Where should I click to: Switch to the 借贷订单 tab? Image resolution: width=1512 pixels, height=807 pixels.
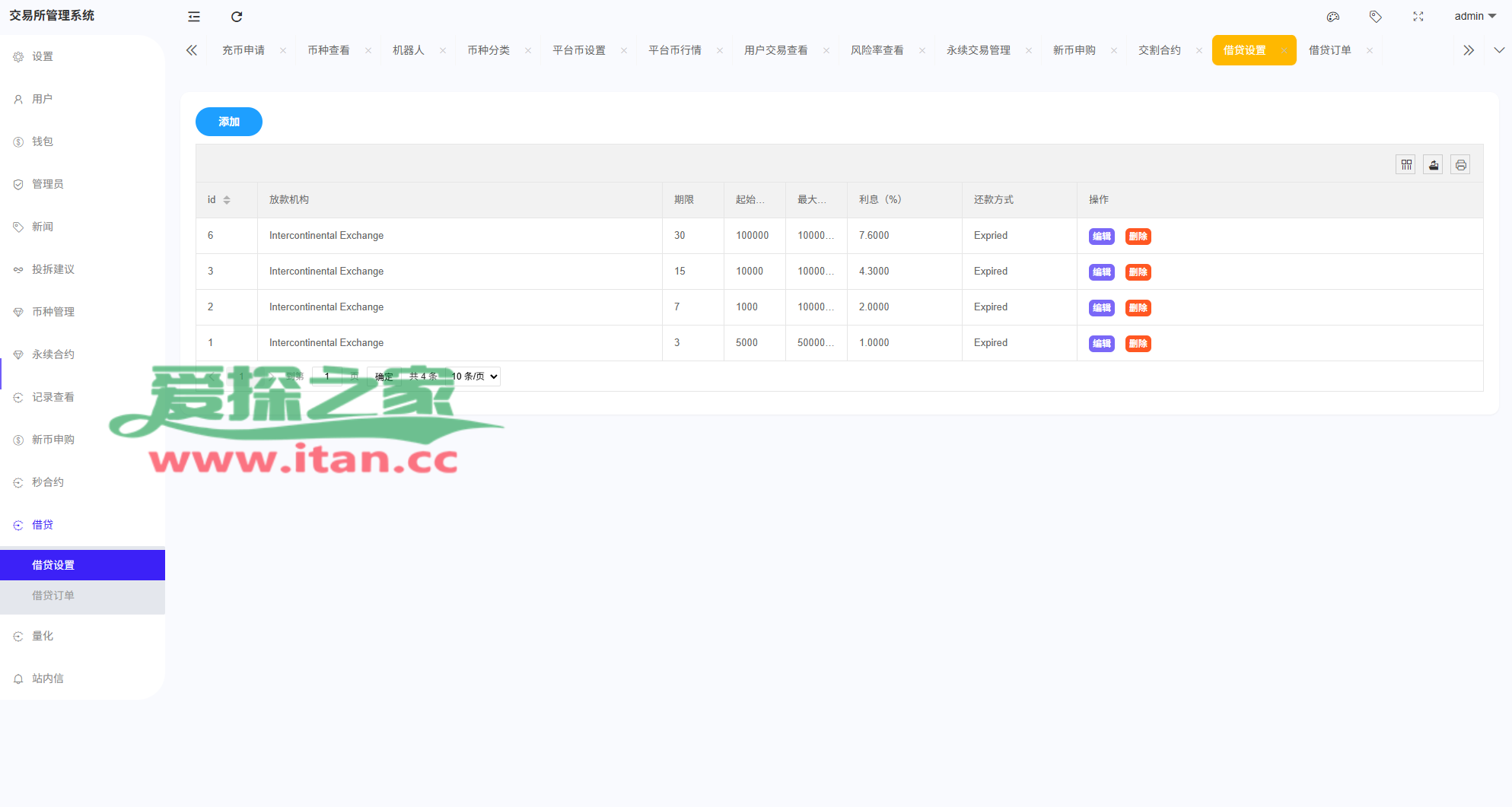[x=1329, y=50]
